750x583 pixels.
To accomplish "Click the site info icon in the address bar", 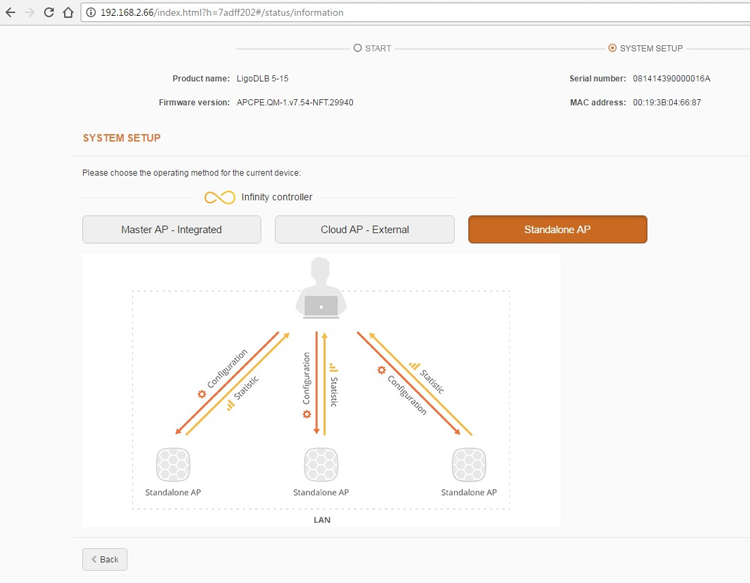I will click(x=90, y=12).
